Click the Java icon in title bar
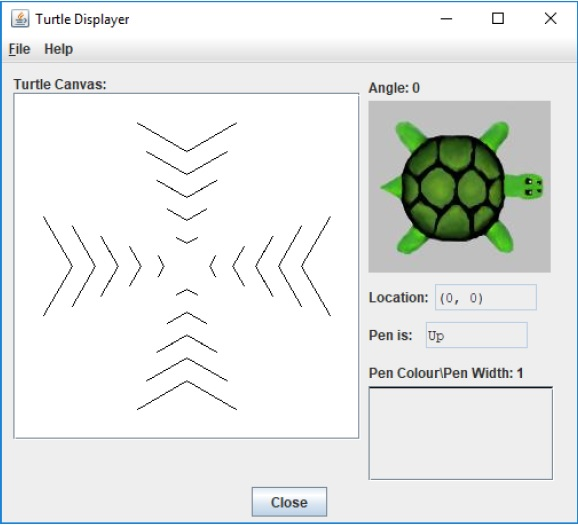Screen dimensions: 578x525 pyautogui.click(x=20, y=19)
